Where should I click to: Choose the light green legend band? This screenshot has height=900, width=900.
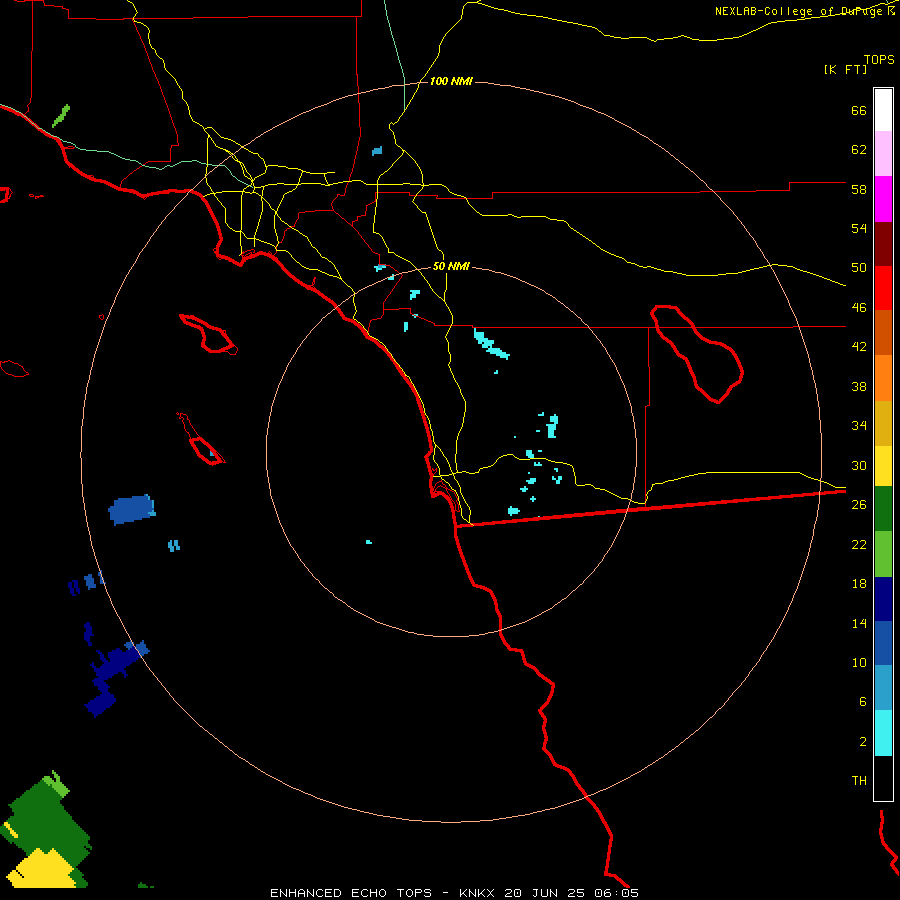883,554
